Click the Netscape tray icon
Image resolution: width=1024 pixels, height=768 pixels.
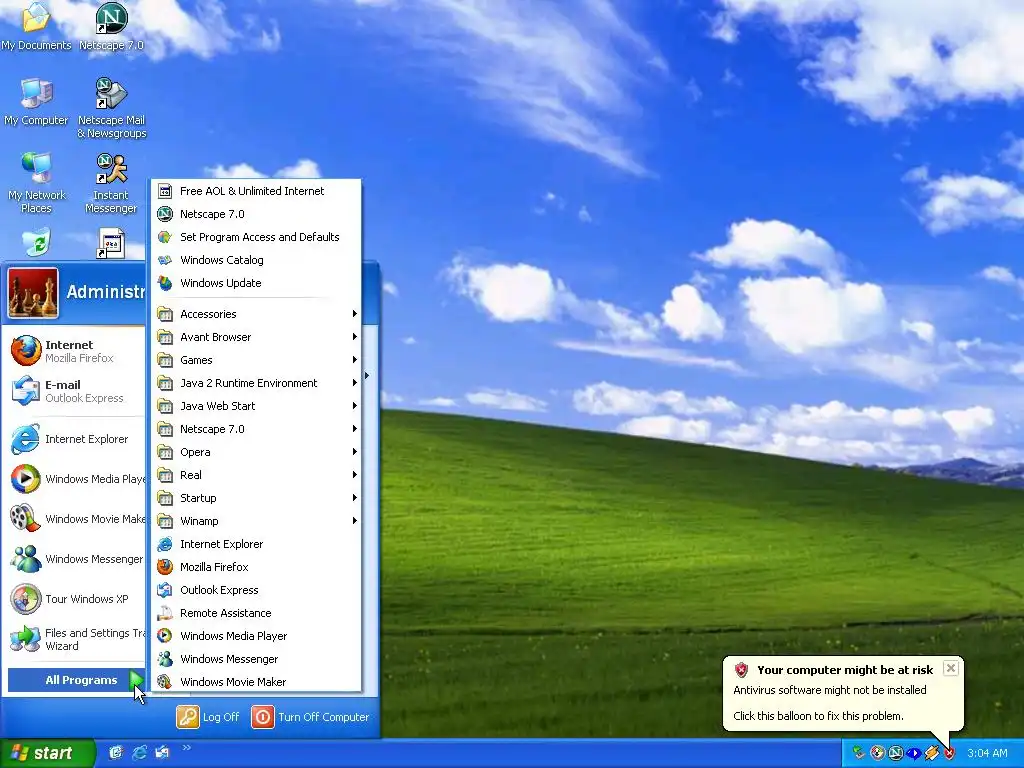[895, 753]
